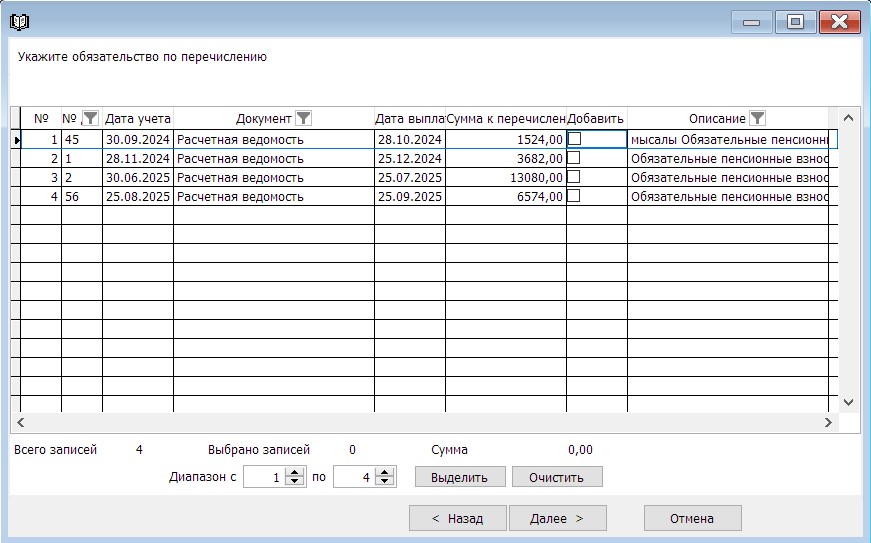Enable Добавить checkbox for 13080,00 row
Screen dimensions: 871x543
pyautogui.click(x=574, y=177)
